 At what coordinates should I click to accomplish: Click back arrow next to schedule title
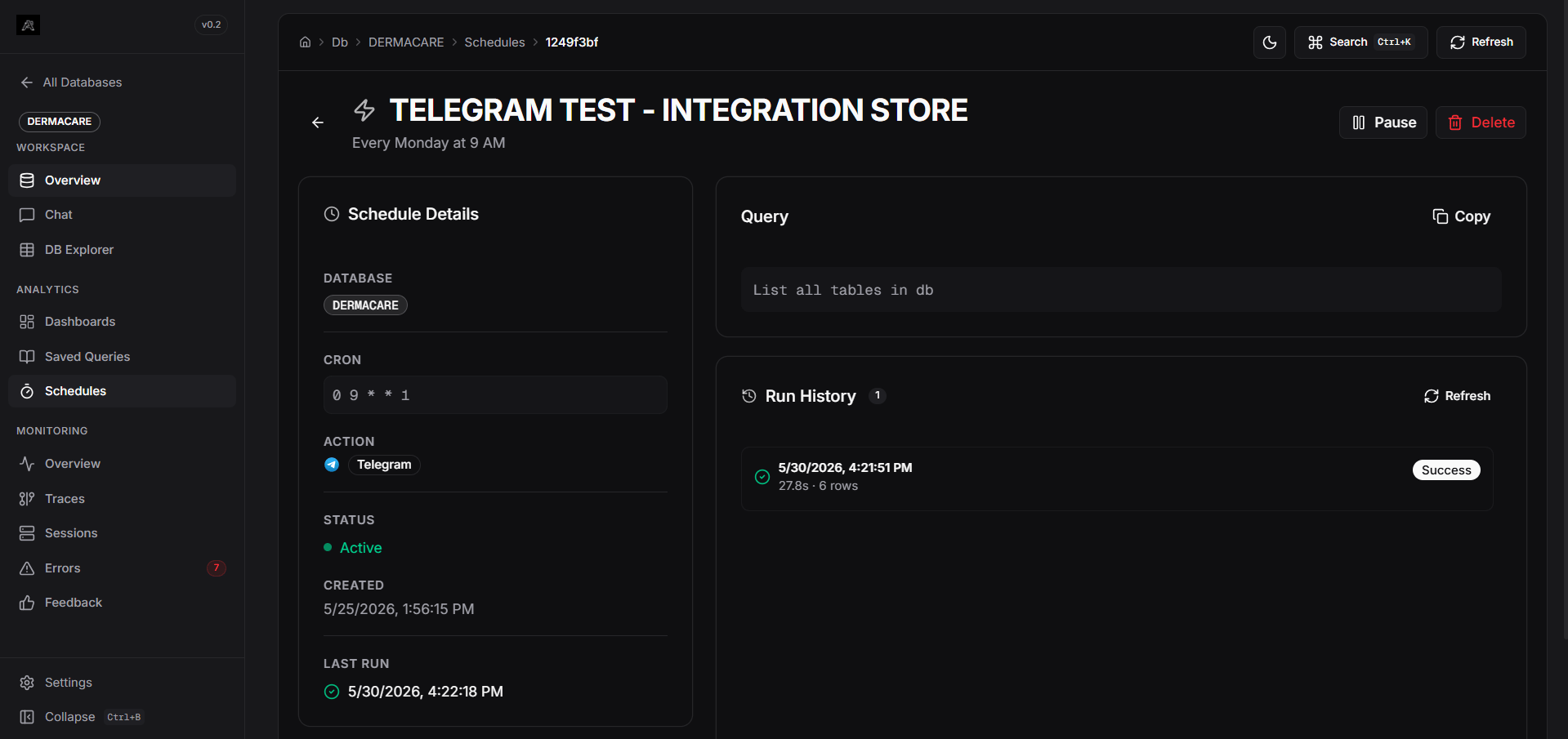tap(318, 122)
